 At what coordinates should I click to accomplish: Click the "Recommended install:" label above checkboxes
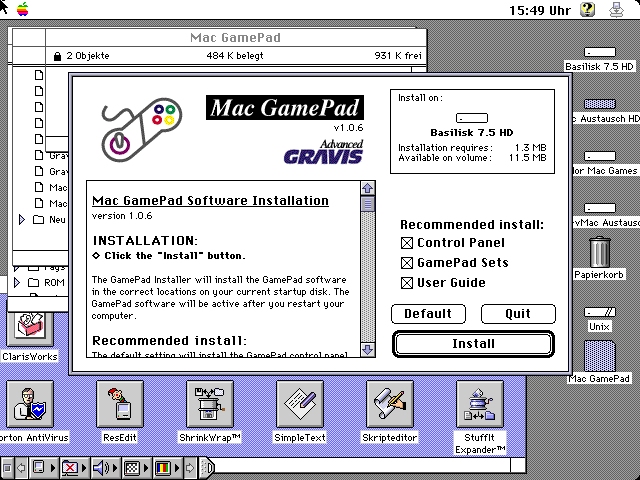coord(472,225)
